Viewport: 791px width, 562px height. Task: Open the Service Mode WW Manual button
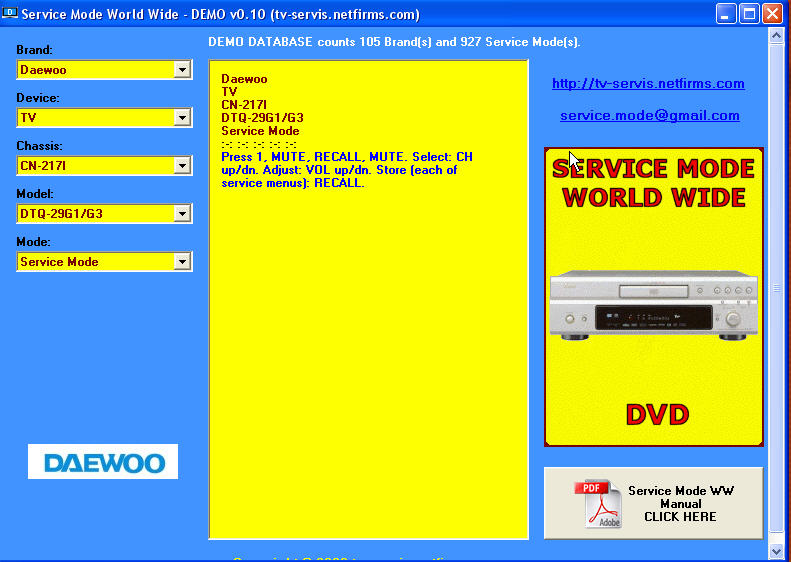click(653, 503)
